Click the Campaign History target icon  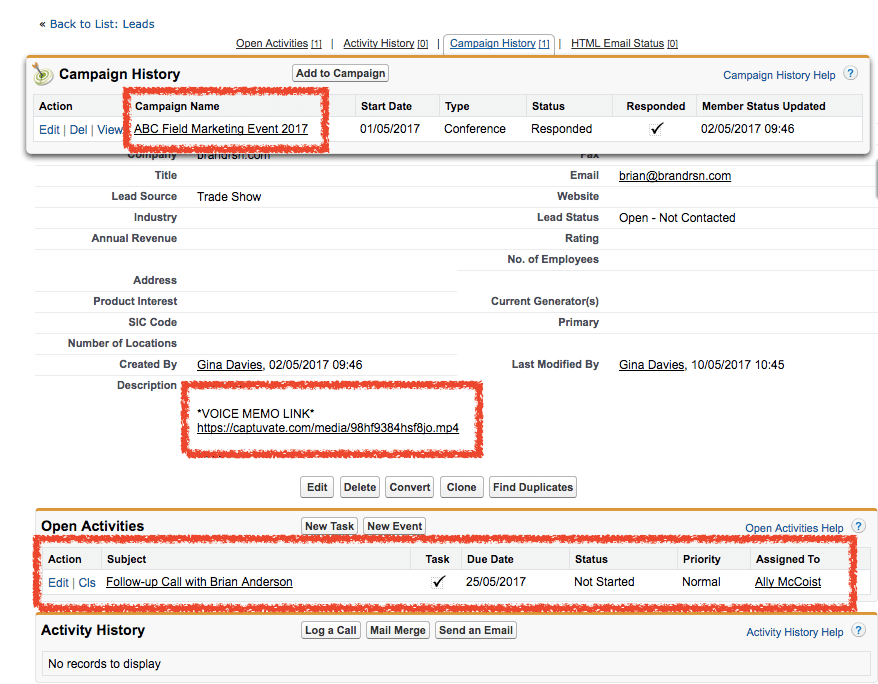pyautogui.click(x=42, y=74)
